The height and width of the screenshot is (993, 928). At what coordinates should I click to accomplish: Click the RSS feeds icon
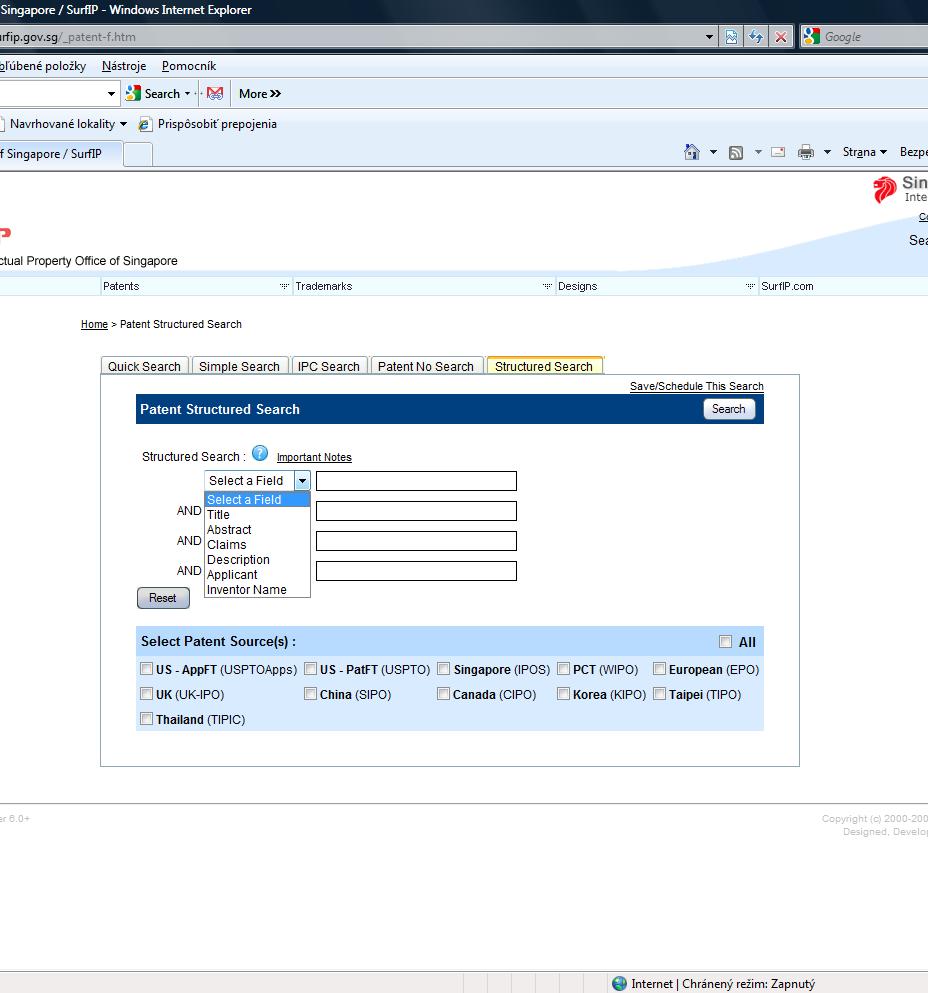point(735,153)
